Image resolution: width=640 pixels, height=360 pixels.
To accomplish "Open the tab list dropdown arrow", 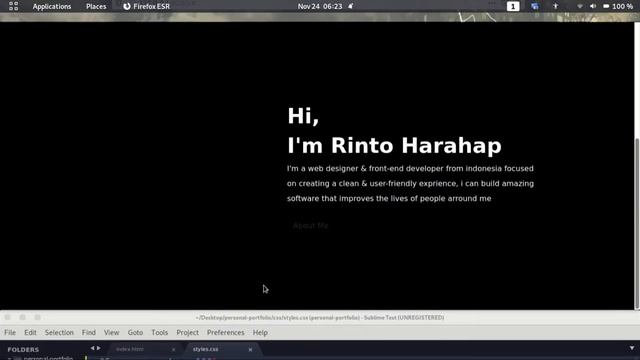I will (632, 348).
